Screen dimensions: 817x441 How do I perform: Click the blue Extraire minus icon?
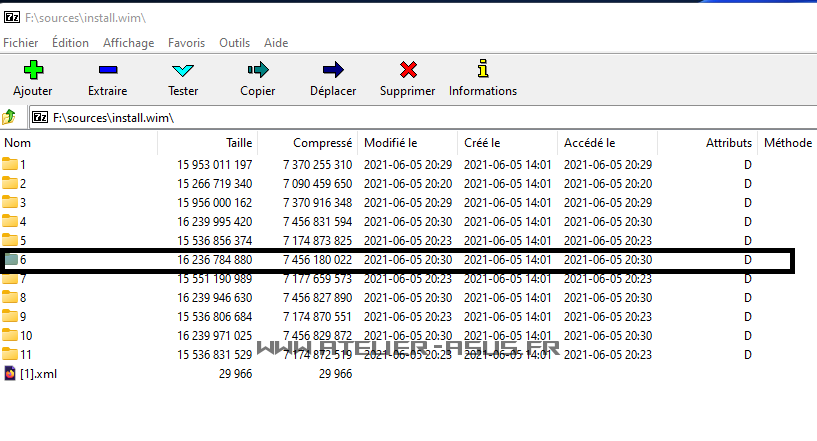click(107, 70)
